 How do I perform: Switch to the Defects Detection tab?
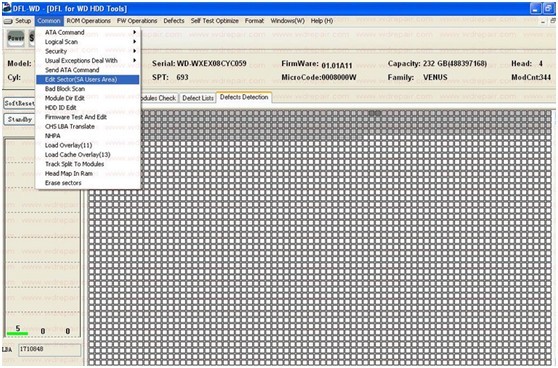click(x=244, y=97)
